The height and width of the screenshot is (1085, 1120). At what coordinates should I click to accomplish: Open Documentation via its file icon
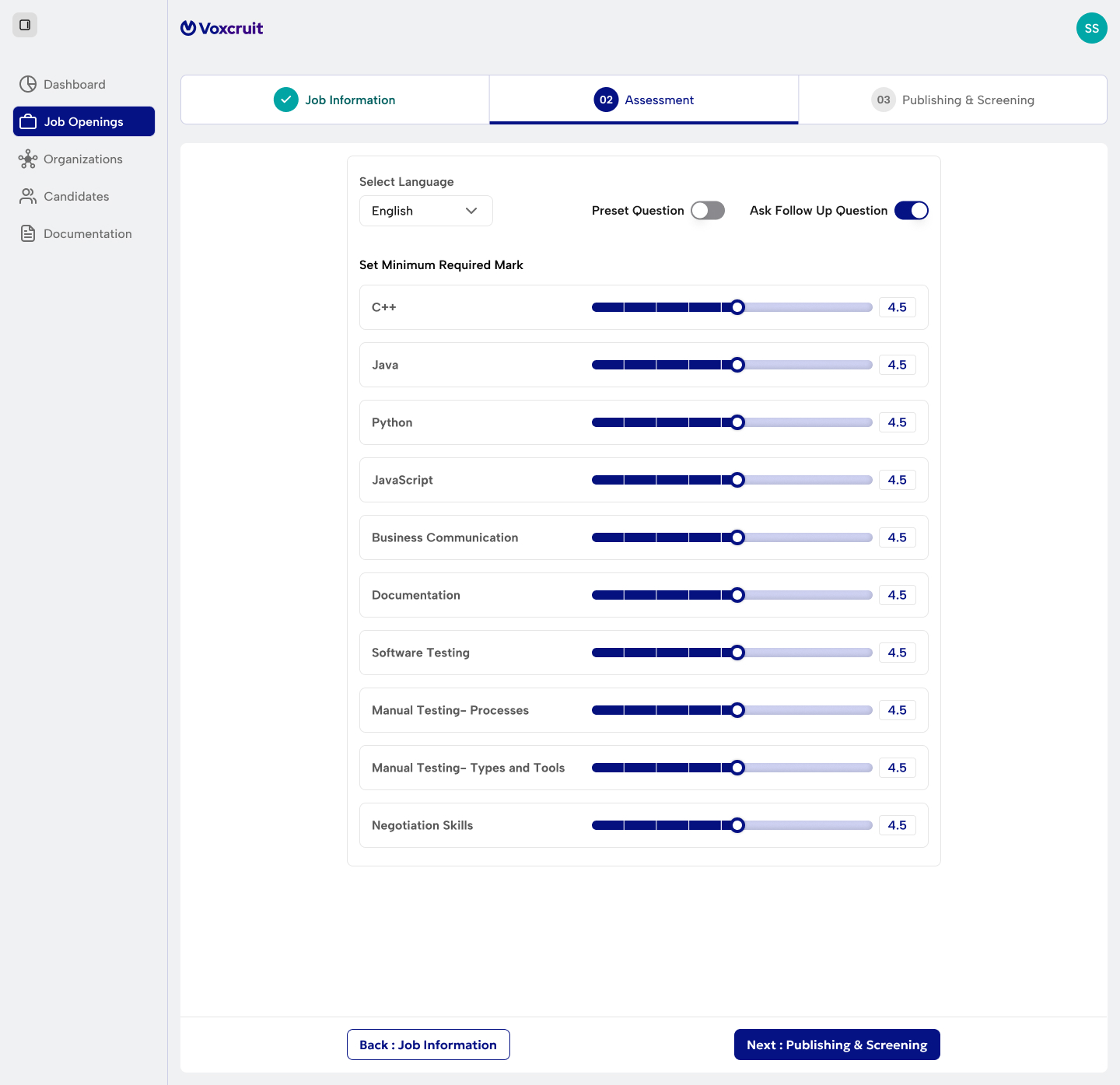tap(28, 233)
